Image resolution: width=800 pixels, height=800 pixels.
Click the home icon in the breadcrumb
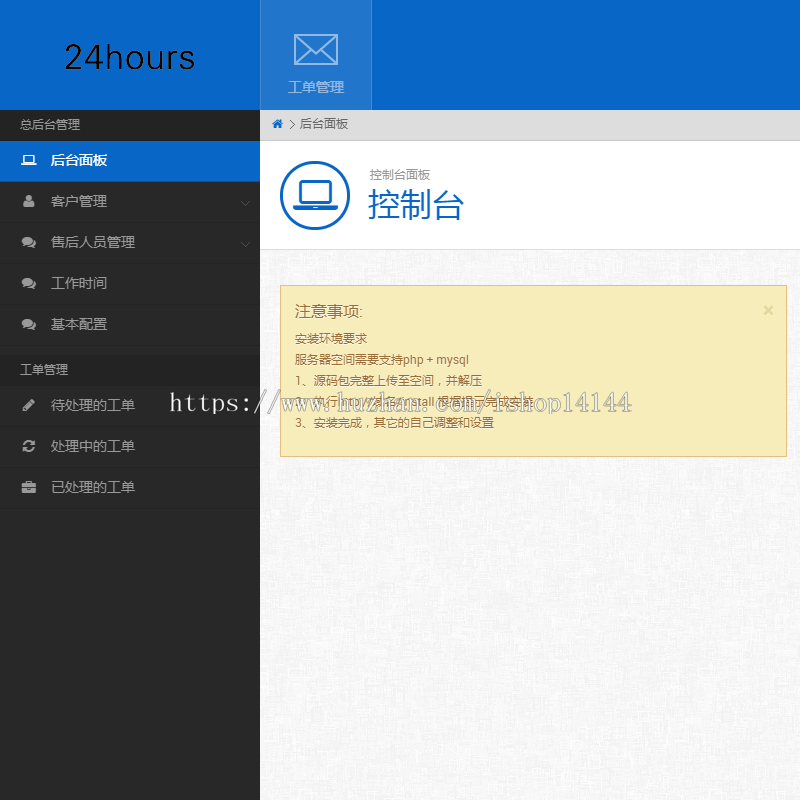pyautogui.click(x=276, y=125)
